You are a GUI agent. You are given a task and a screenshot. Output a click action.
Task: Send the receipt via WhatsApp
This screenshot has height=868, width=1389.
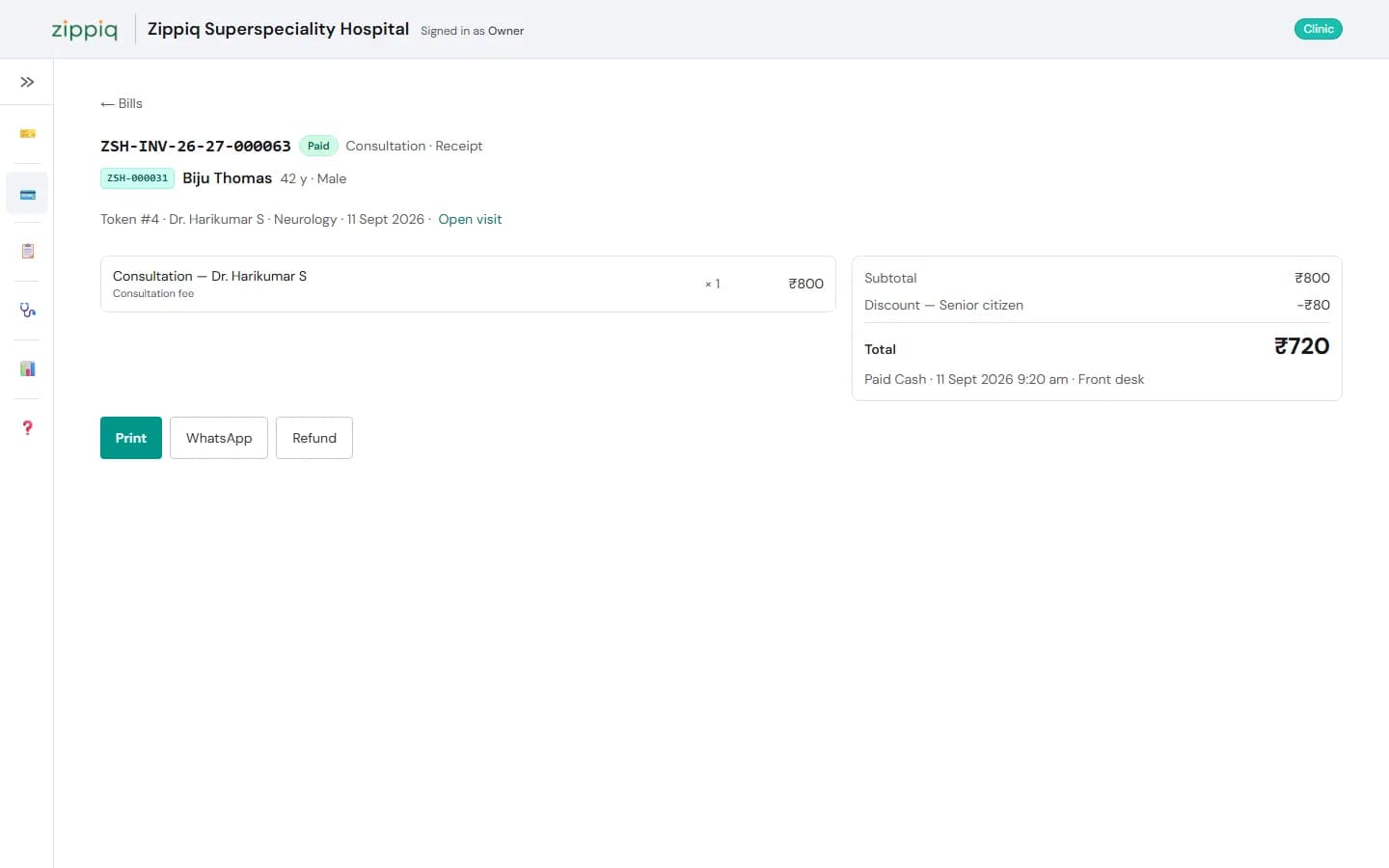219,438
